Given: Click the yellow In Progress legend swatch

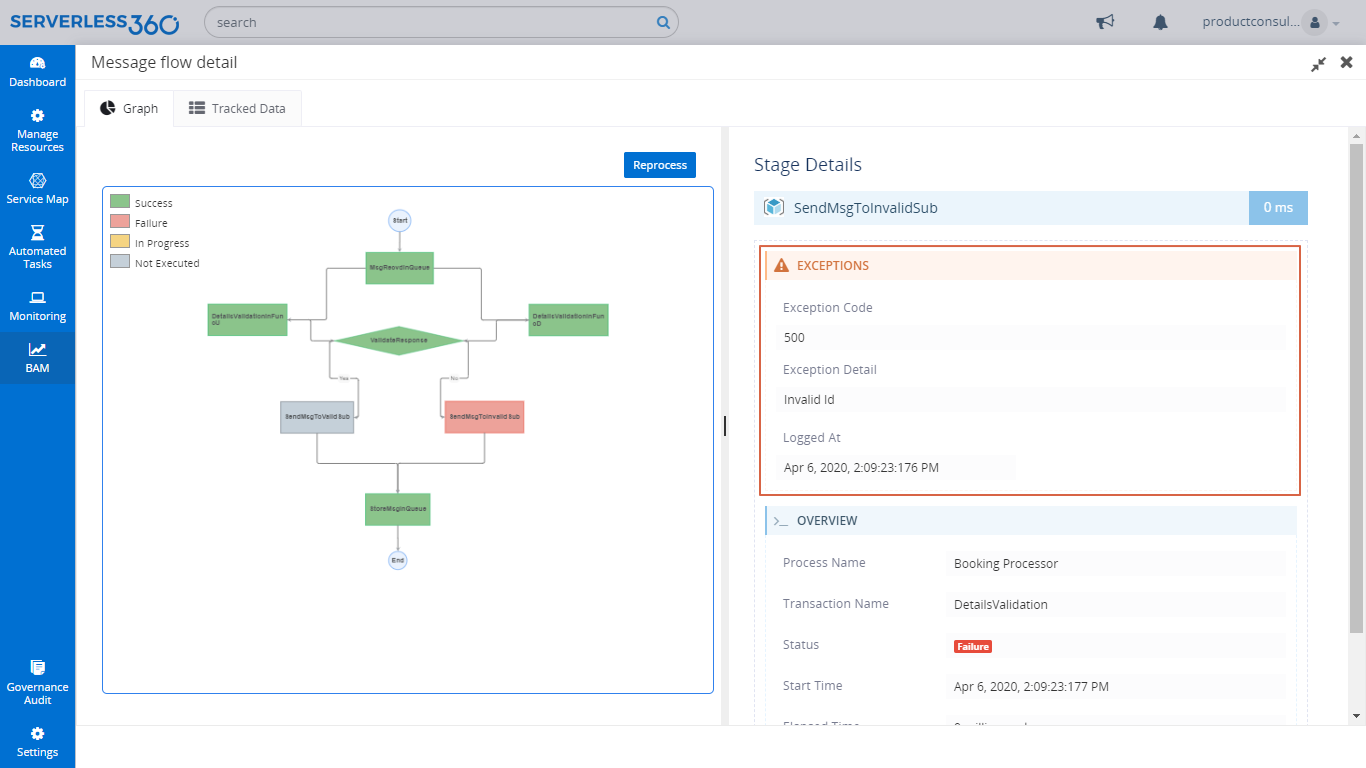Looking at the screenshot, I should pyautogui.click(x=120, y=242).
